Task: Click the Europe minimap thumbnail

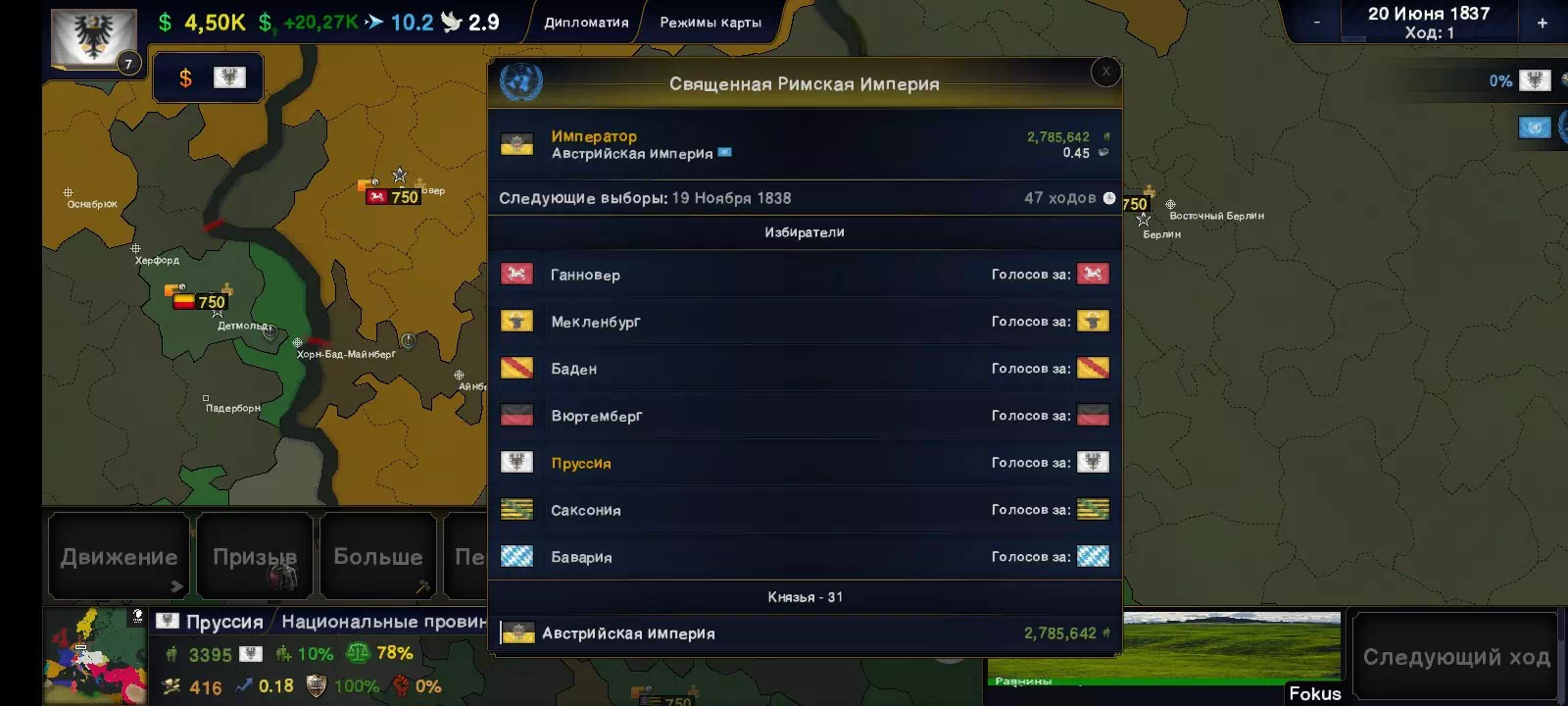Action: [x=95, y=655]
